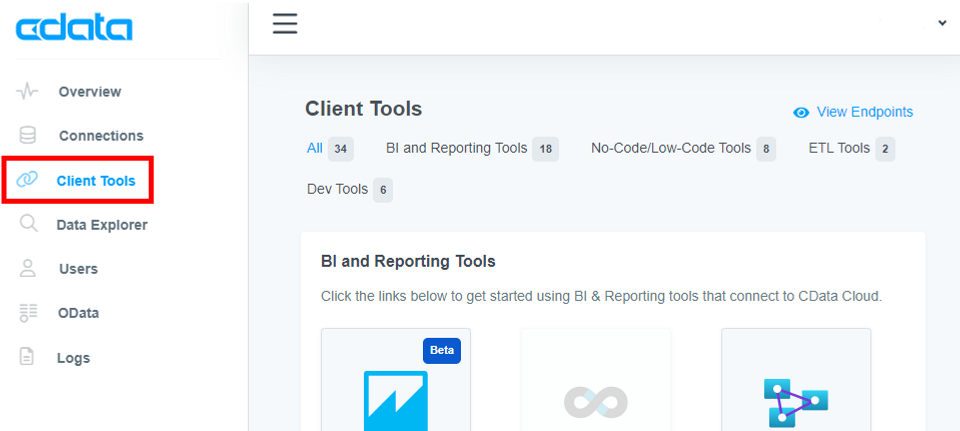Screen dimensions: 960x431
Task: Click the Data Explorer magnifier icon
Action: [x=28, y=224]
